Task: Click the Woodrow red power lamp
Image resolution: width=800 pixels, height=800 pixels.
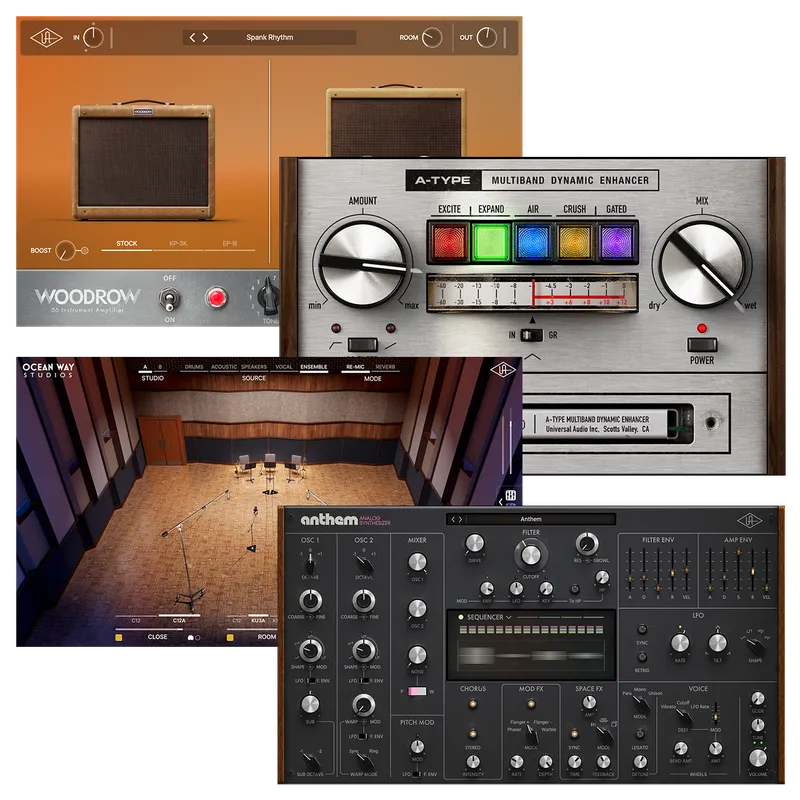Action: 215,297
